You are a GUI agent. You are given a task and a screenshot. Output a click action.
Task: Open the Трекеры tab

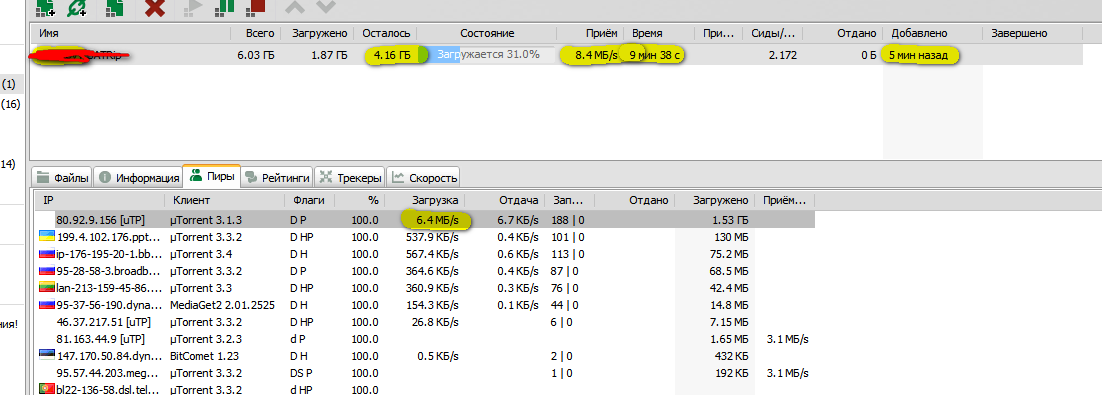[350, 177]
